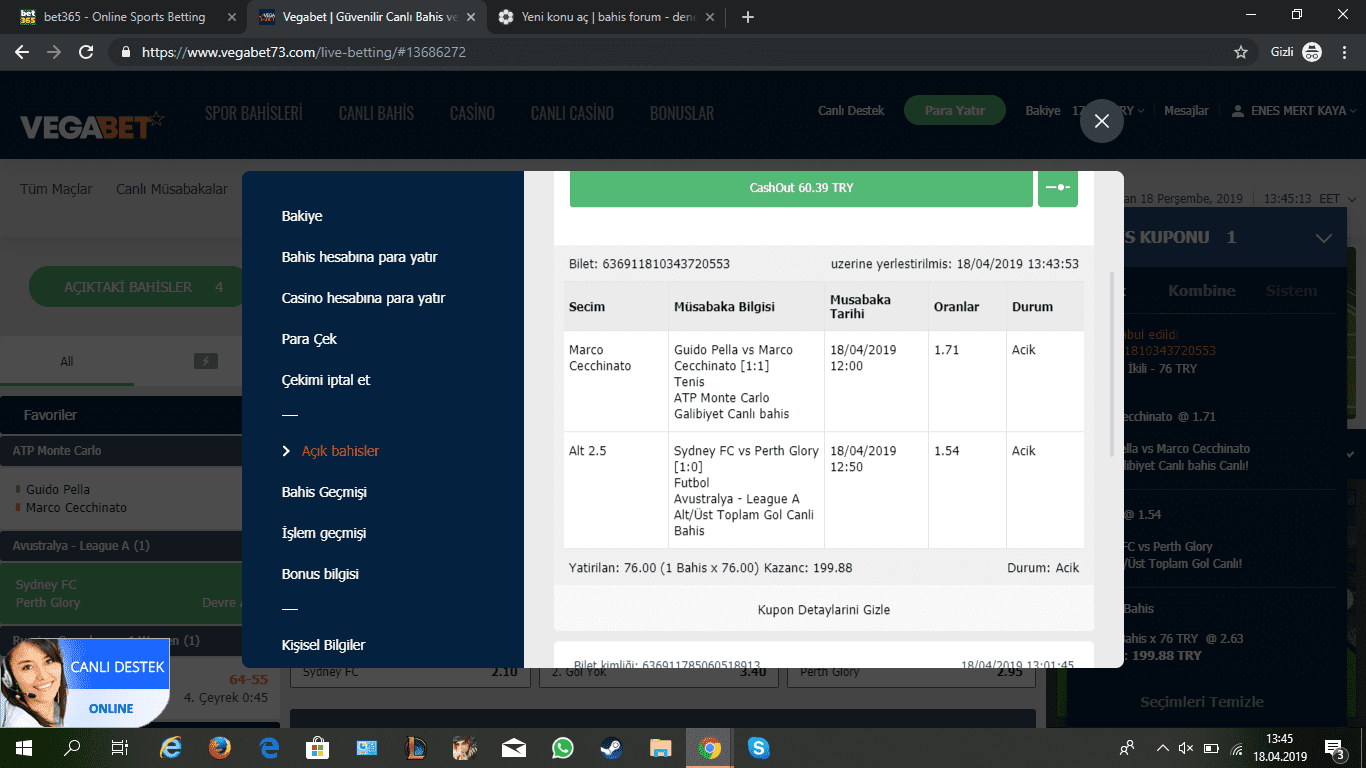Select Guido Pella in ATP Monte Carlo

[x=58, y=490]
